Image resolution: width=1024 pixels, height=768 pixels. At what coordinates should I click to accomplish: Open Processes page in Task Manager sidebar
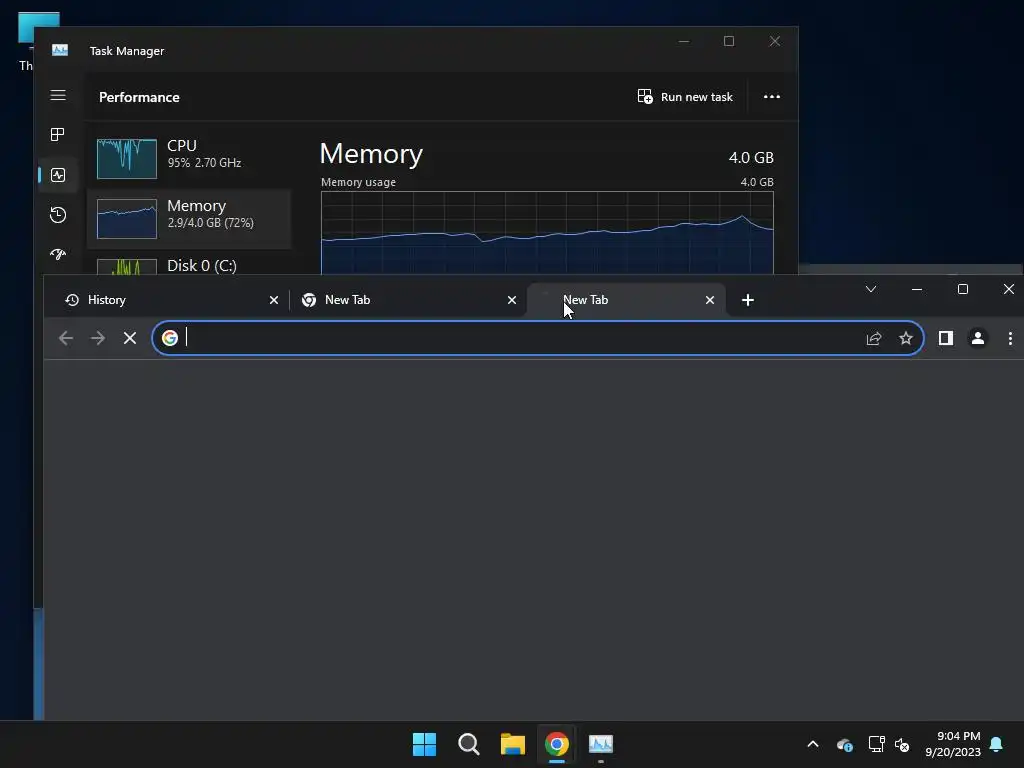tap(57, 135)
